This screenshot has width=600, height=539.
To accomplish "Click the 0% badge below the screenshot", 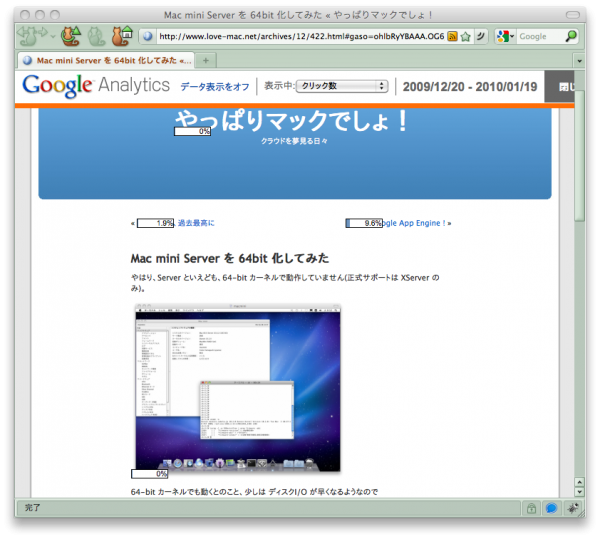I will click(150, 474).
